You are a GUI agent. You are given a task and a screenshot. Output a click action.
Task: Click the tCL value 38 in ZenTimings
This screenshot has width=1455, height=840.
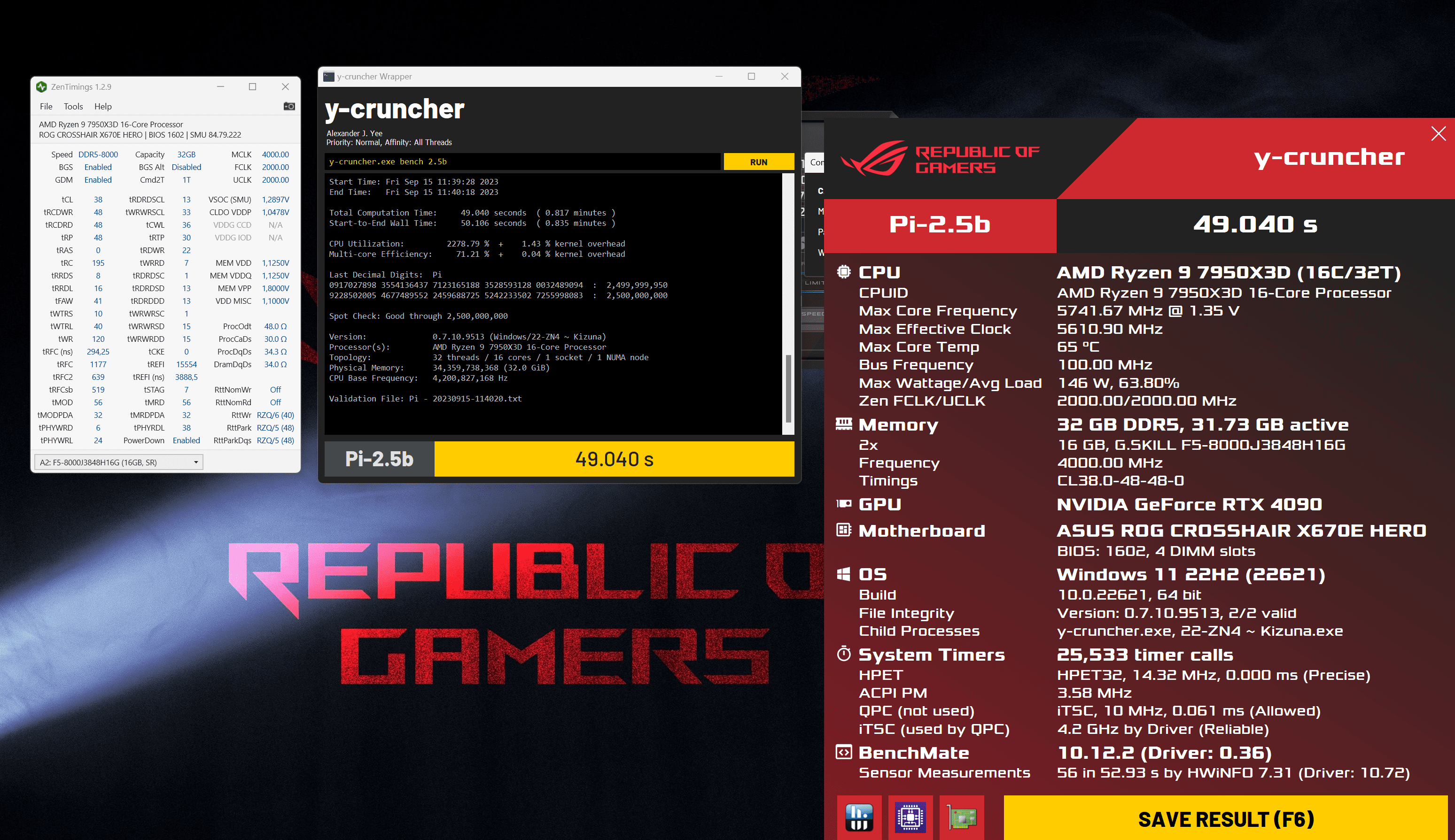(x=98, y=200)
